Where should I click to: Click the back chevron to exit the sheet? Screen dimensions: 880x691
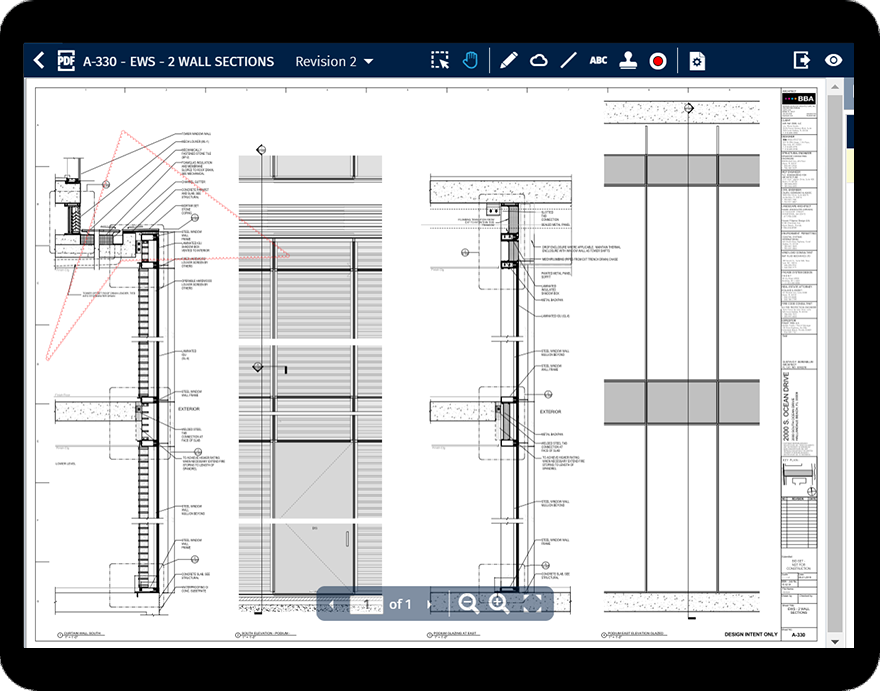[x=39, y=60]
